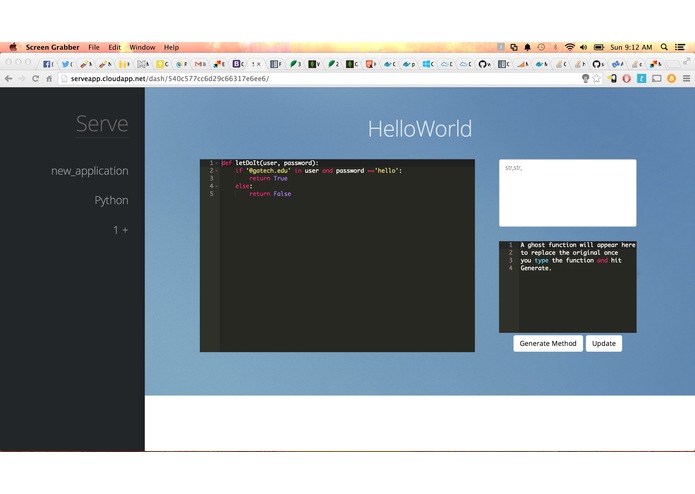Click the notification bell icon
The width and height of the screenshot is (695, 494).
point(527,47)
